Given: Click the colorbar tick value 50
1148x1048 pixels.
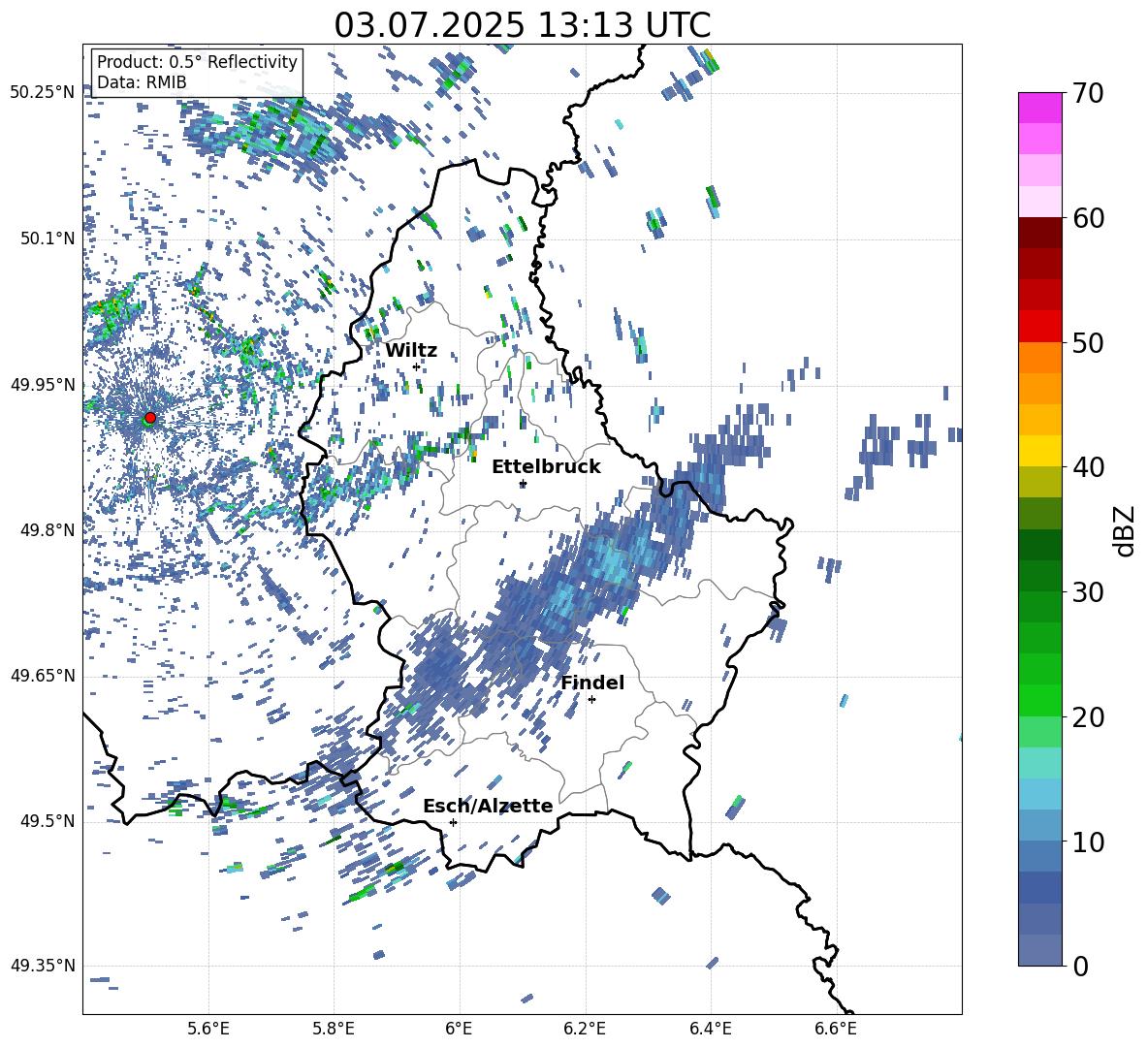Looking at the screenshot, I should (1088, 342).
